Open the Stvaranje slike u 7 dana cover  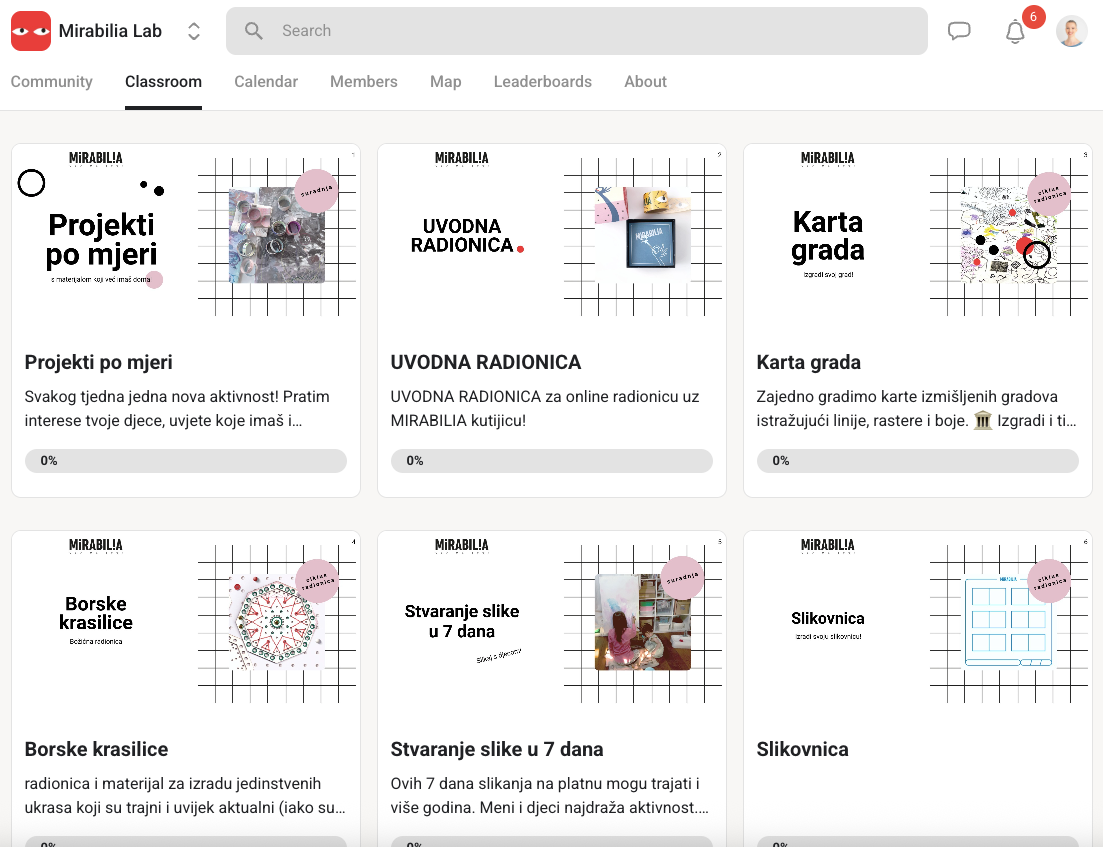tap(552, 628)
